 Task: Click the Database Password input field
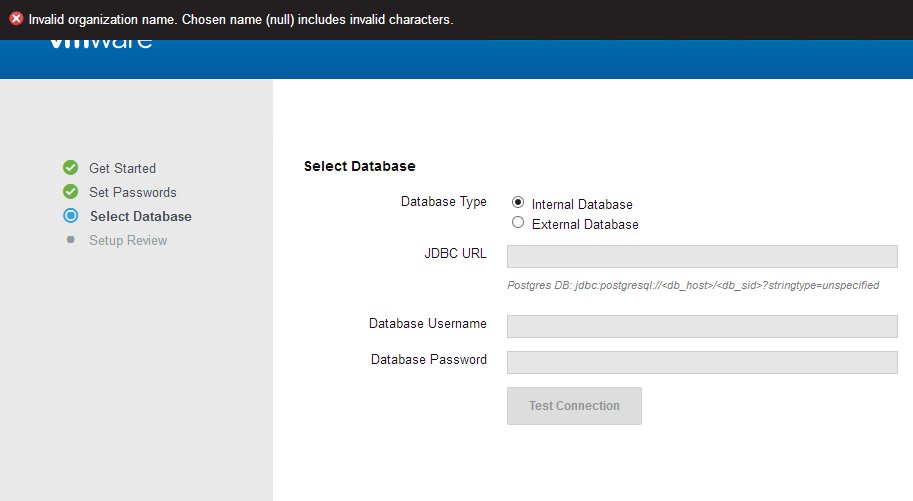[x=702, y=362]
